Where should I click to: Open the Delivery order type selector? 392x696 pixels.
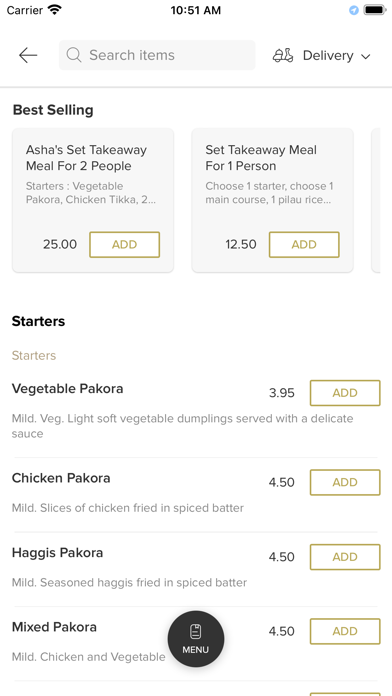[321, 55]
